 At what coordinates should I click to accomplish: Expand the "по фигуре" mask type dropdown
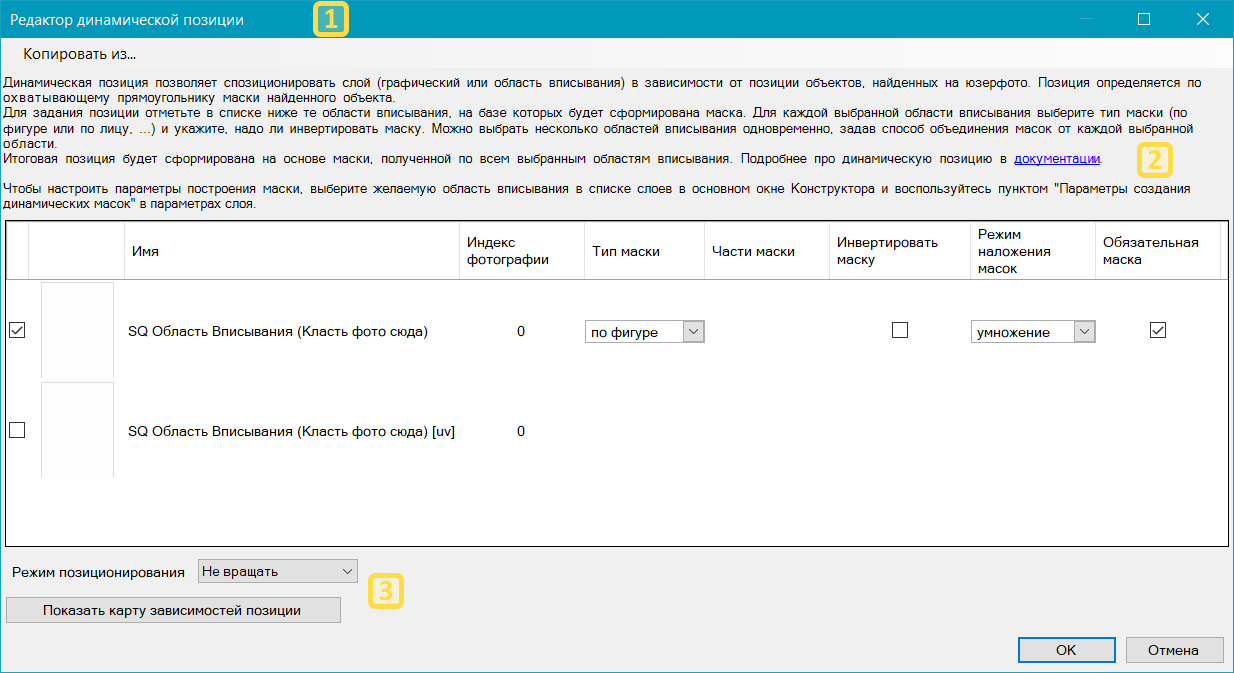(x=645, y=332)
